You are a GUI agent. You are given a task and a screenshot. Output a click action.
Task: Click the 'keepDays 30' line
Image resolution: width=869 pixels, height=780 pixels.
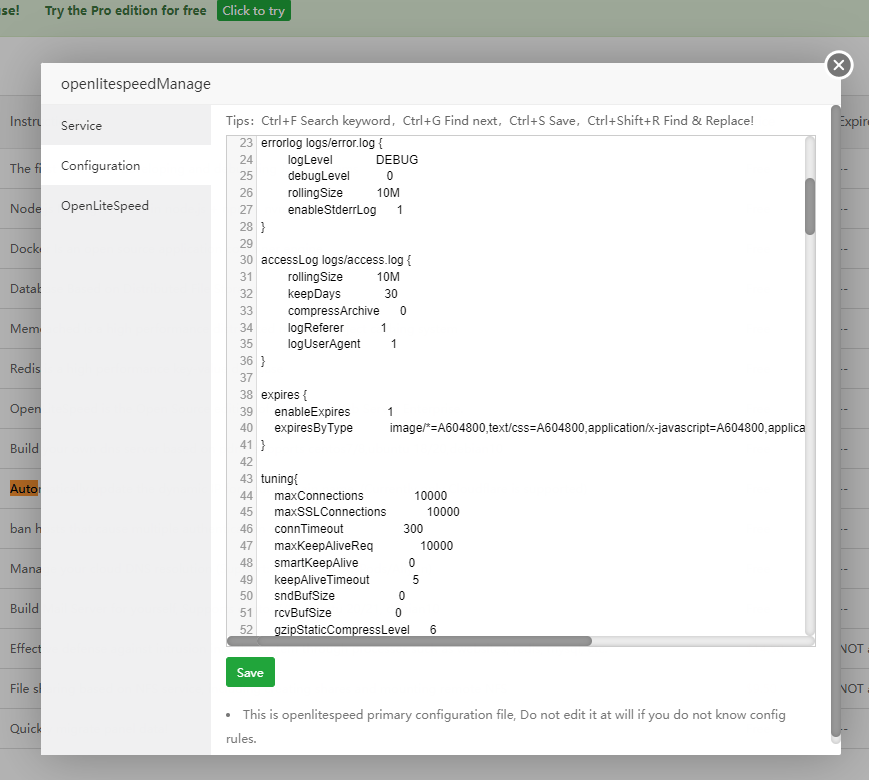(x=343, y=293)
